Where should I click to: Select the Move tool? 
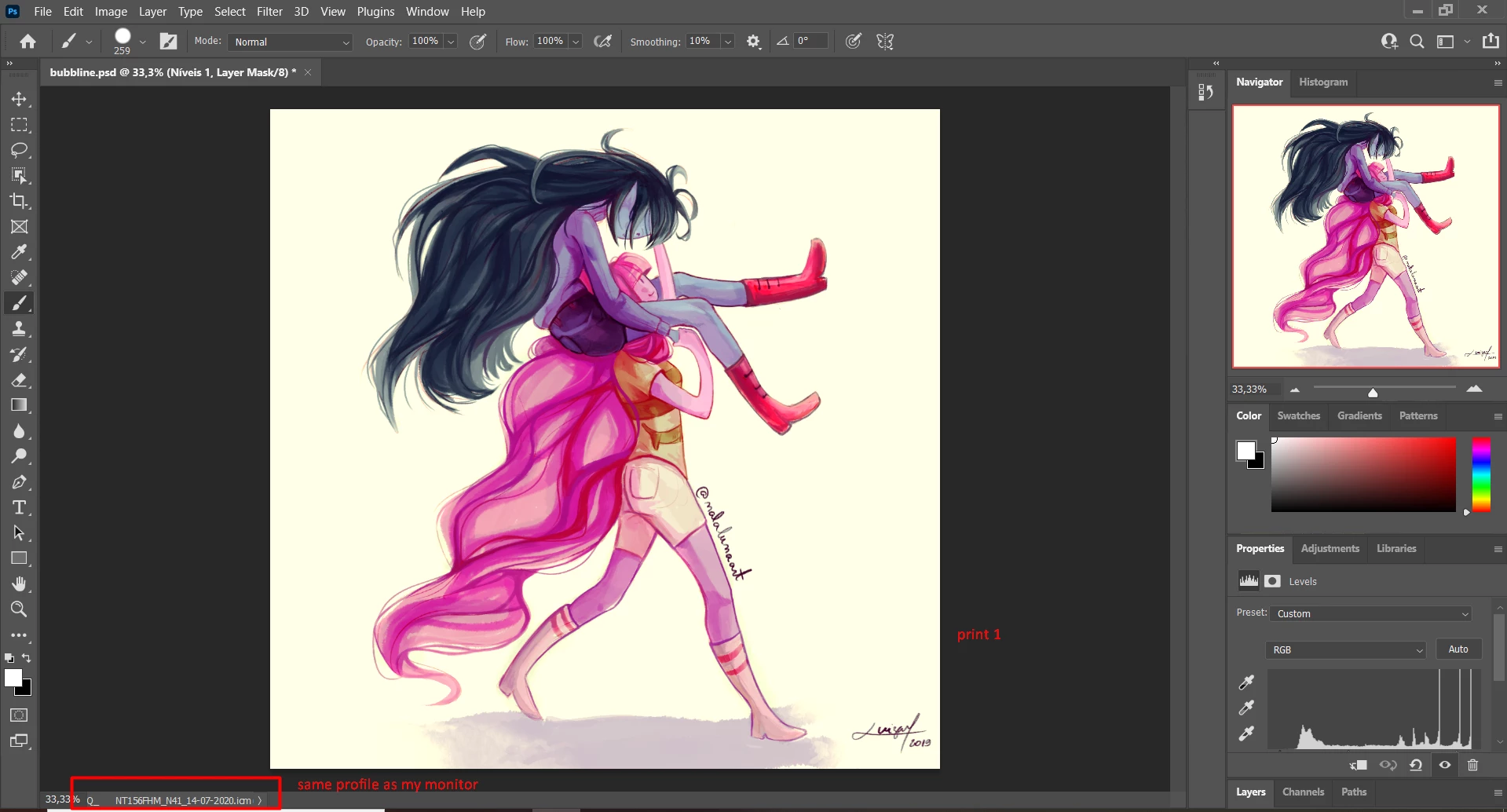[20, 100]
